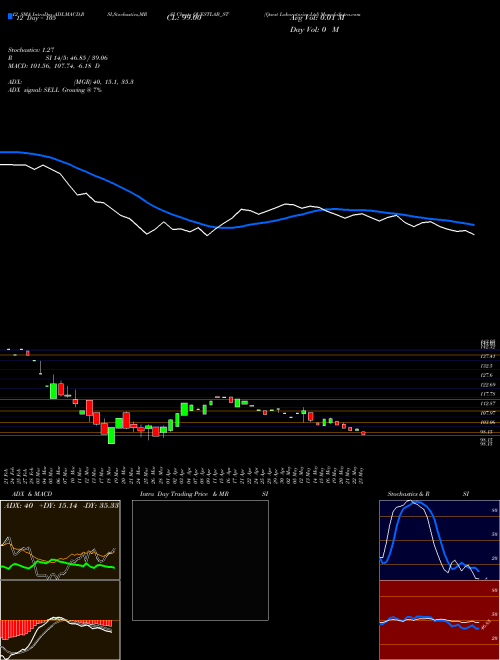Click the 117.78 price axis label

[488, 394]
